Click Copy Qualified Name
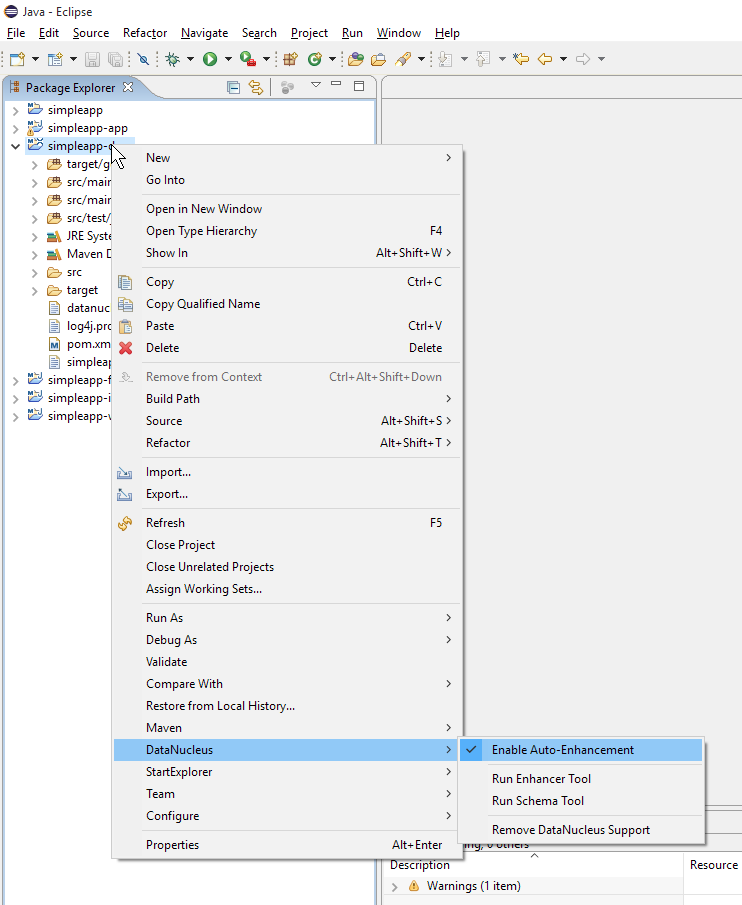The width and height of the screenshot is (742, 905). click(x=287, y=304)
